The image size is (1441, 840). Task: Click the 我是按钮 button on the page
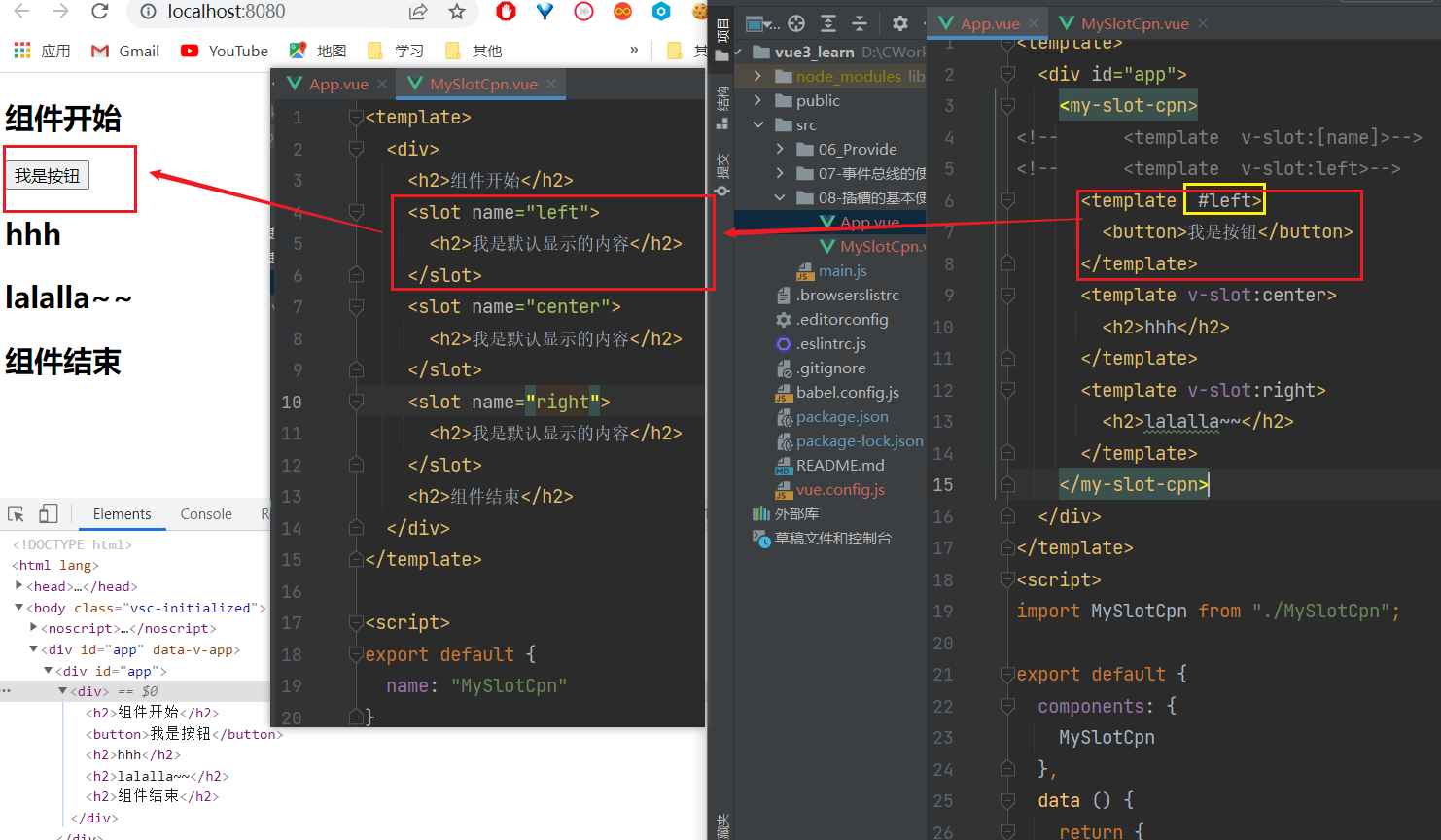click(x=47, y=176)
